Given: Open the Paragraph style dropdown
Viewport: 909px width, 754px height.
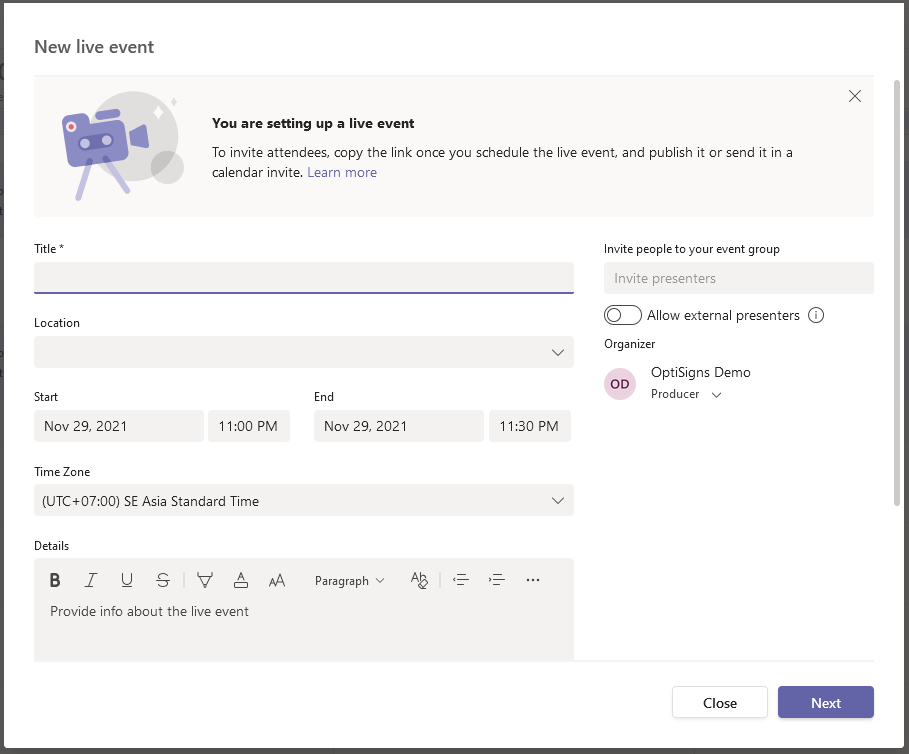Looking at the screenshot, I should [x=349, y=580].
